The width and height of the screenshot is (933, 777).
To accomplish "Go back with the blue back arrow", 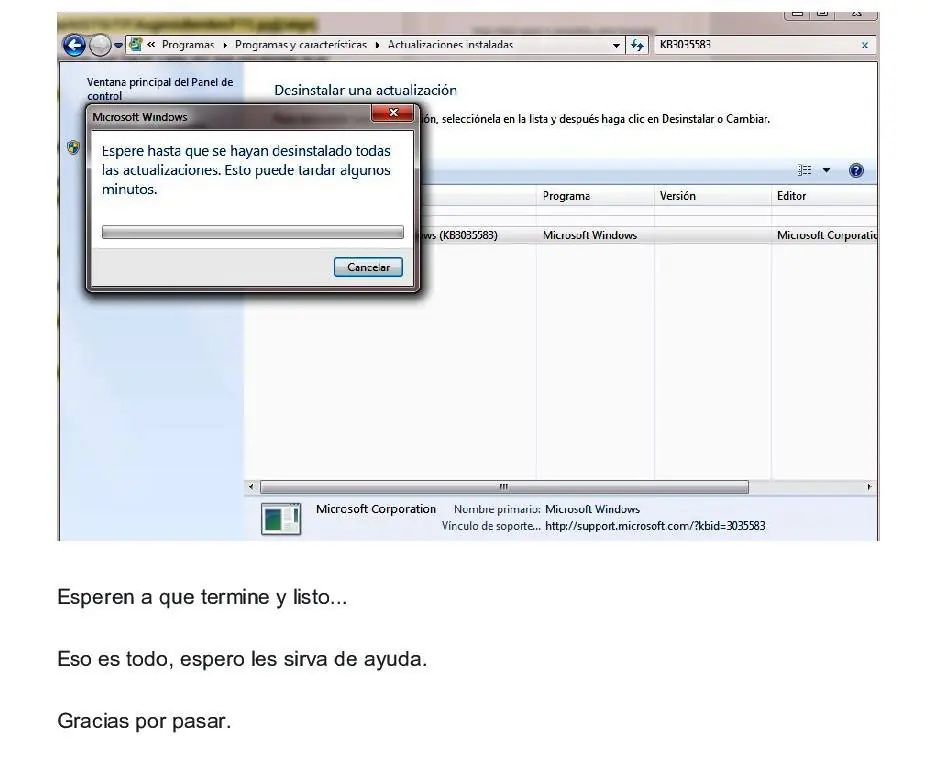I will [x=74, y=45].
